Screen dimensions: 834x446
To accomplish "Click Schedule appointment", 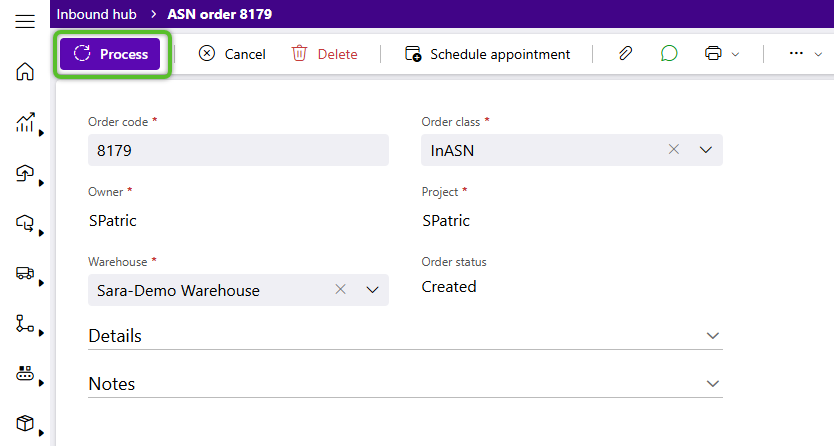I will (487, 54).
